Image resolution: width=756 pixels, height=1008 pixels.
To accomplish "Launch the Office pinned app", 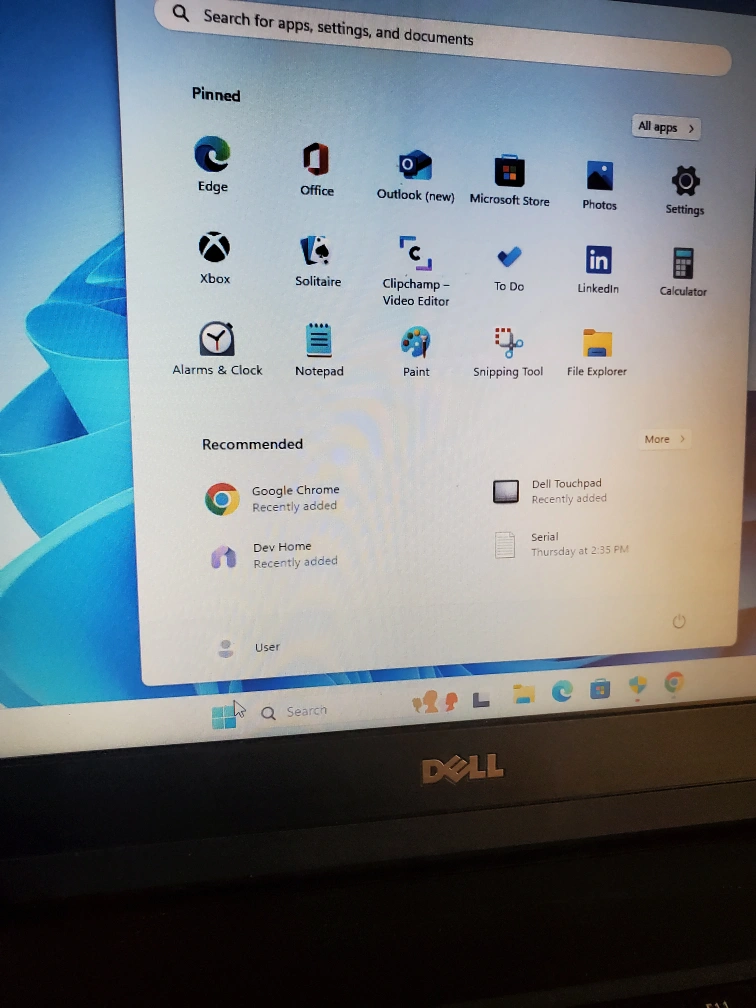I will click(x=316, y=161).
